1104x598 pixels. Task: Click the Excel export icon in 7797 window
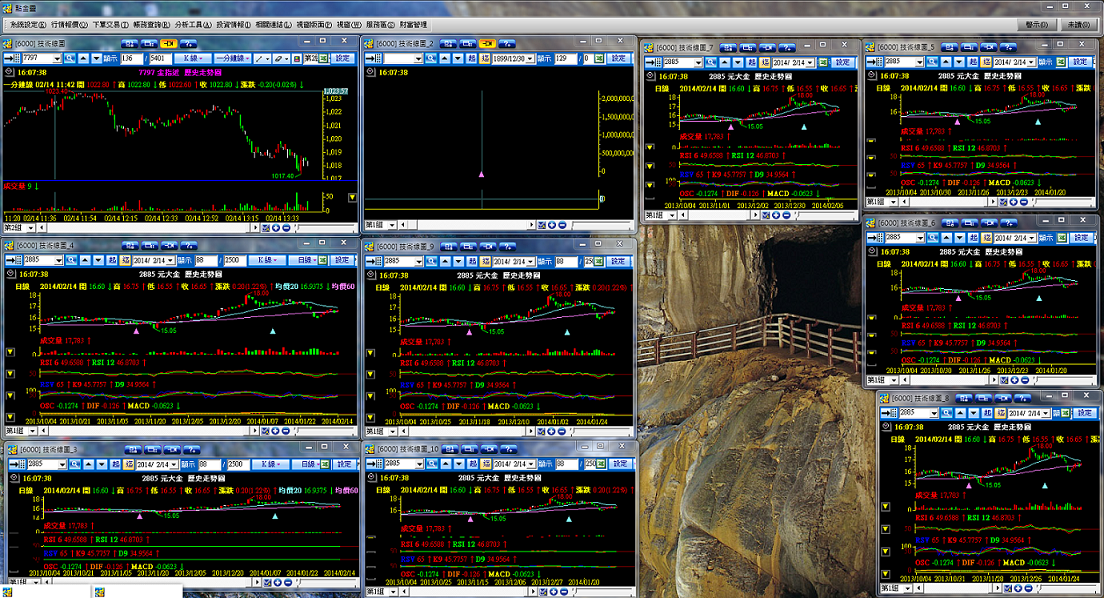(322, 58)
